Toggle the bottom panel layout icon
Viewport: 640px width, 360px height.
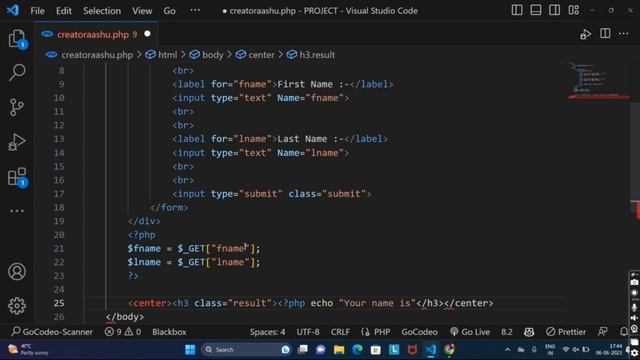point(536,10)
